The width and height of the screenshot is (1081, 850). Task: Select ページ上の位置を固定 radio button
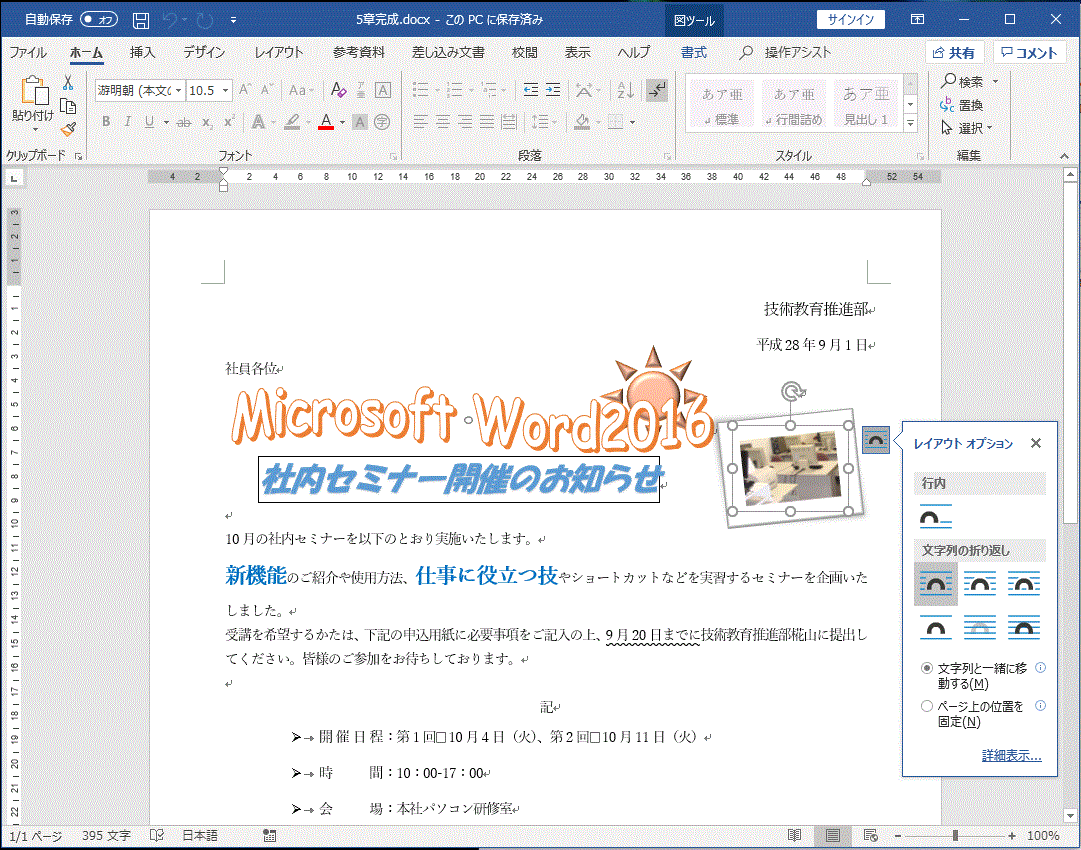(x=927, y=706)
